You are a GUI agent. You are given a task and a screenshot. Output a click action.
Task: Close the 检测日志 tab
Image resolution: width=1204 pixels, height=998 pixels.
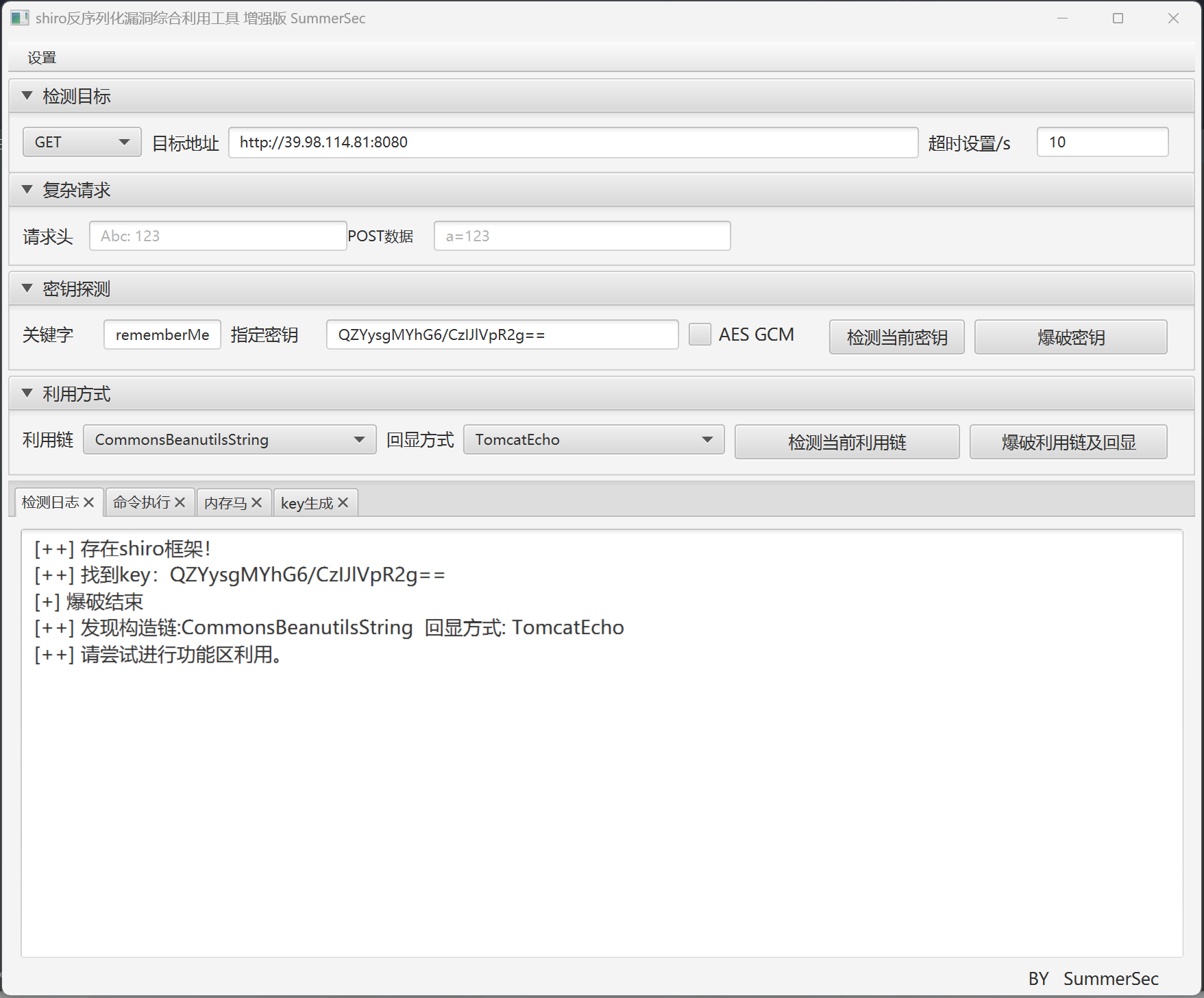point(88,502)
